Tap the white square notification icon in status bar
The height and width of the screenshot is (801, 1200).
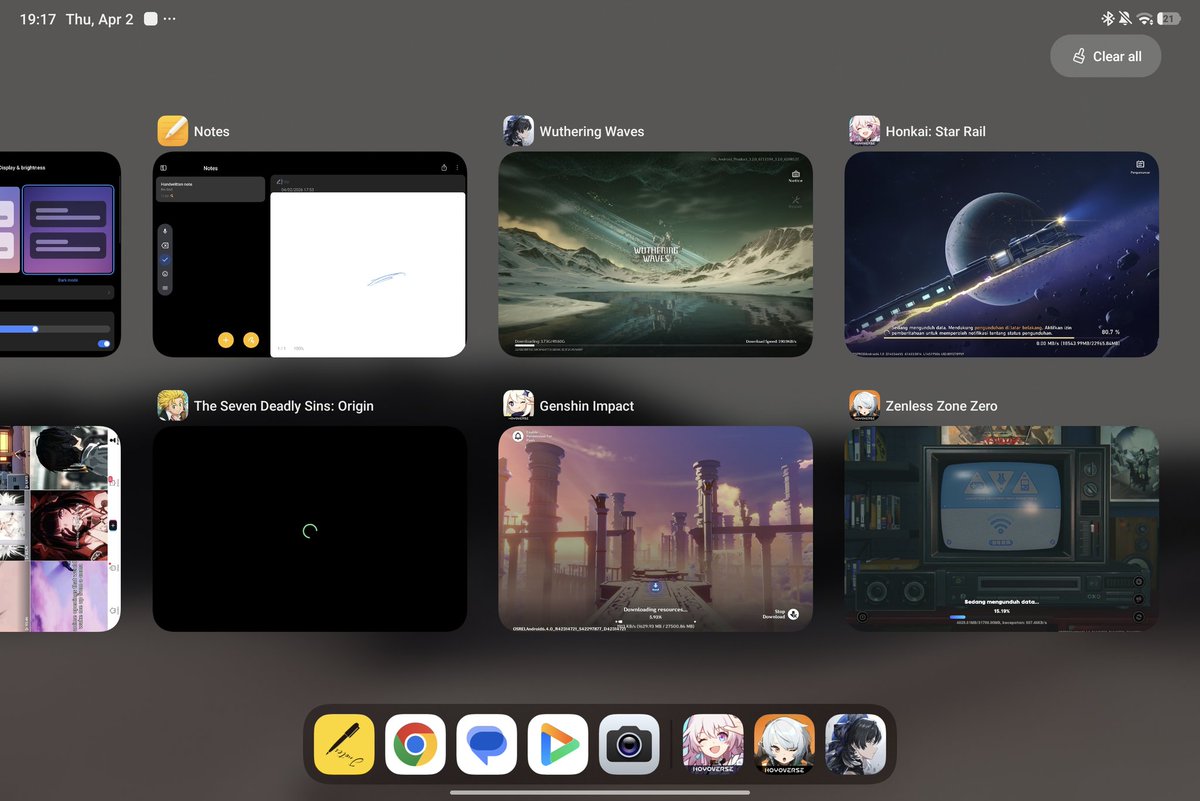point(150,19)
